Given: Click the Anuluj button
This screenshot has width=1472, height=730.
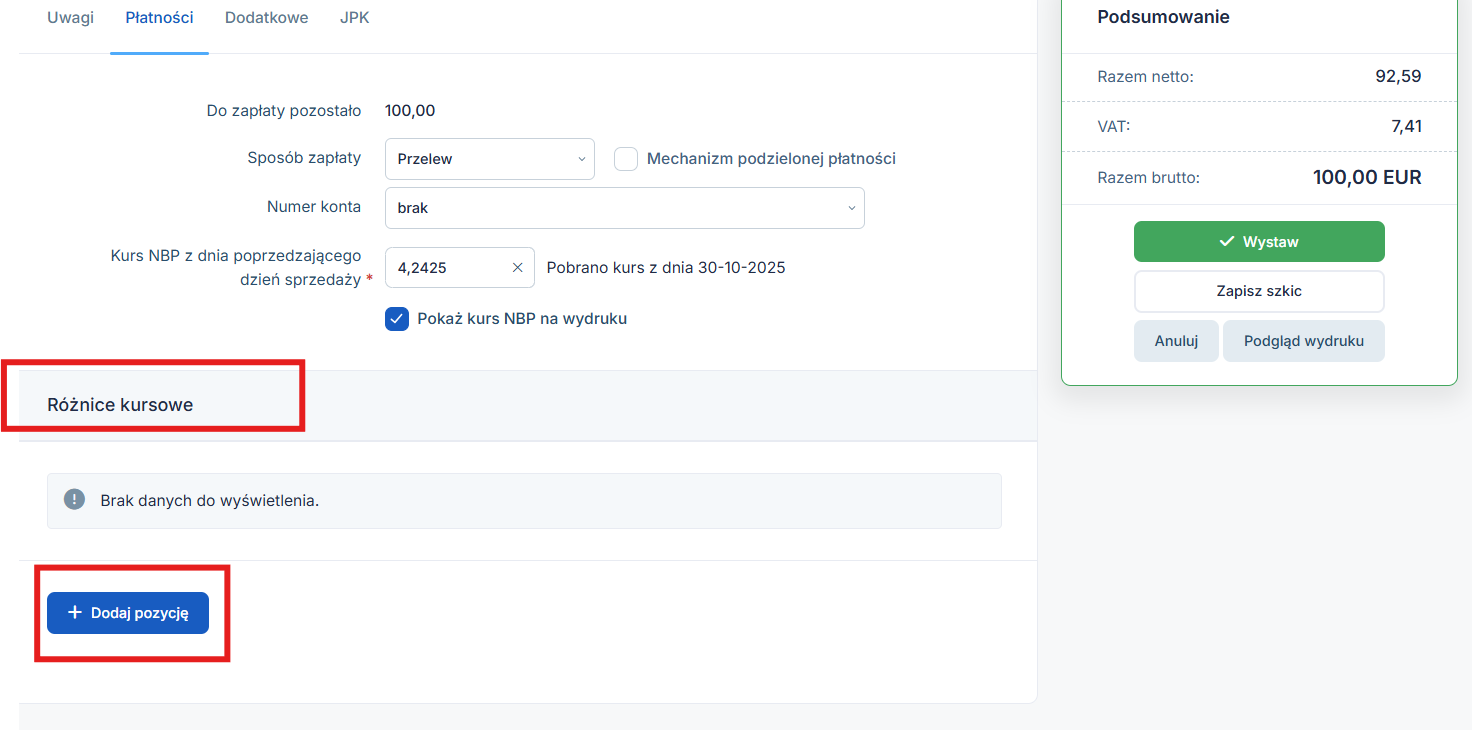Looking at the screenshot, I should coord(1176,341).
